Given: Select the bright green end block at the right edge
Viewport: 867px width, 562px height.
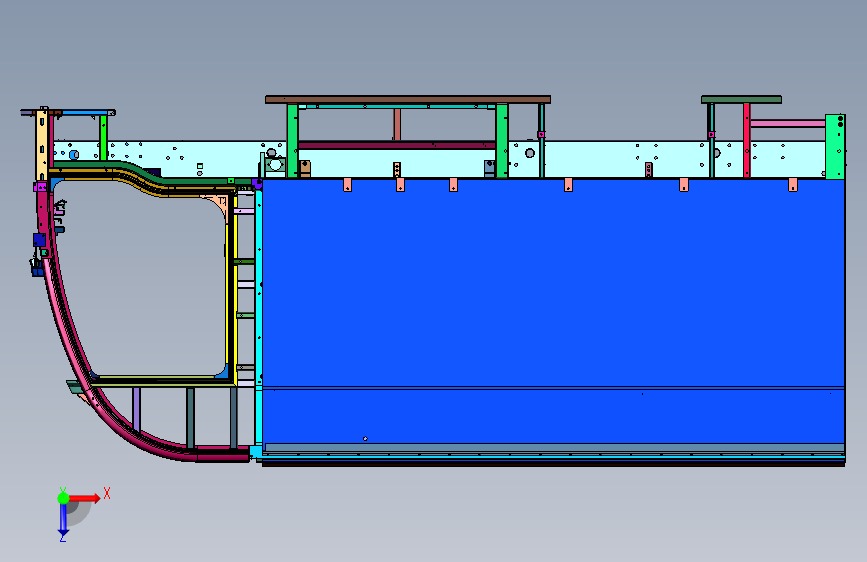Looking at the screenshot, I should click(x=835, y=147).
